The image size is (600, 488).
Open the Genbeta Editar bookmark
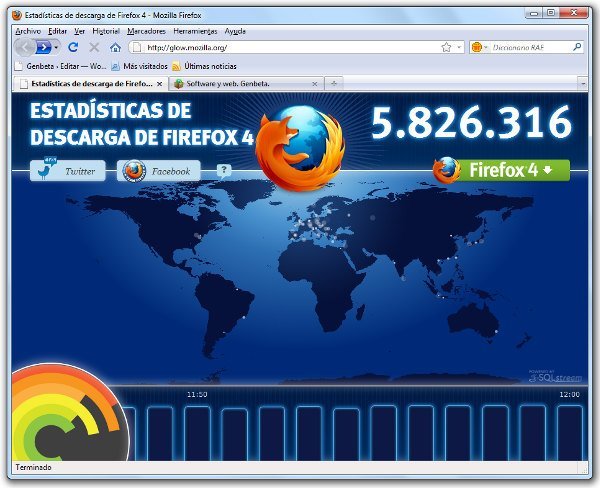[60, 66]
